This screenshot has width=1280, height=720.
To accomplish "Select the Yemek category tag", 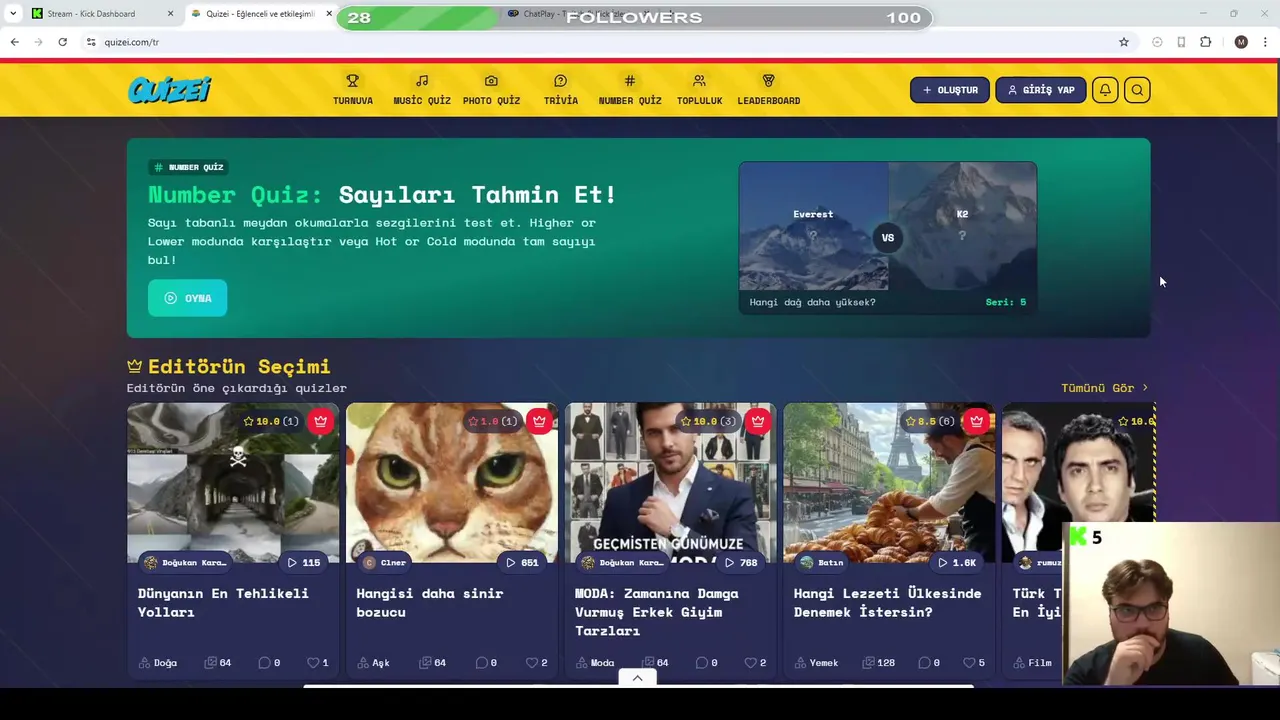I will click(816, 662).
